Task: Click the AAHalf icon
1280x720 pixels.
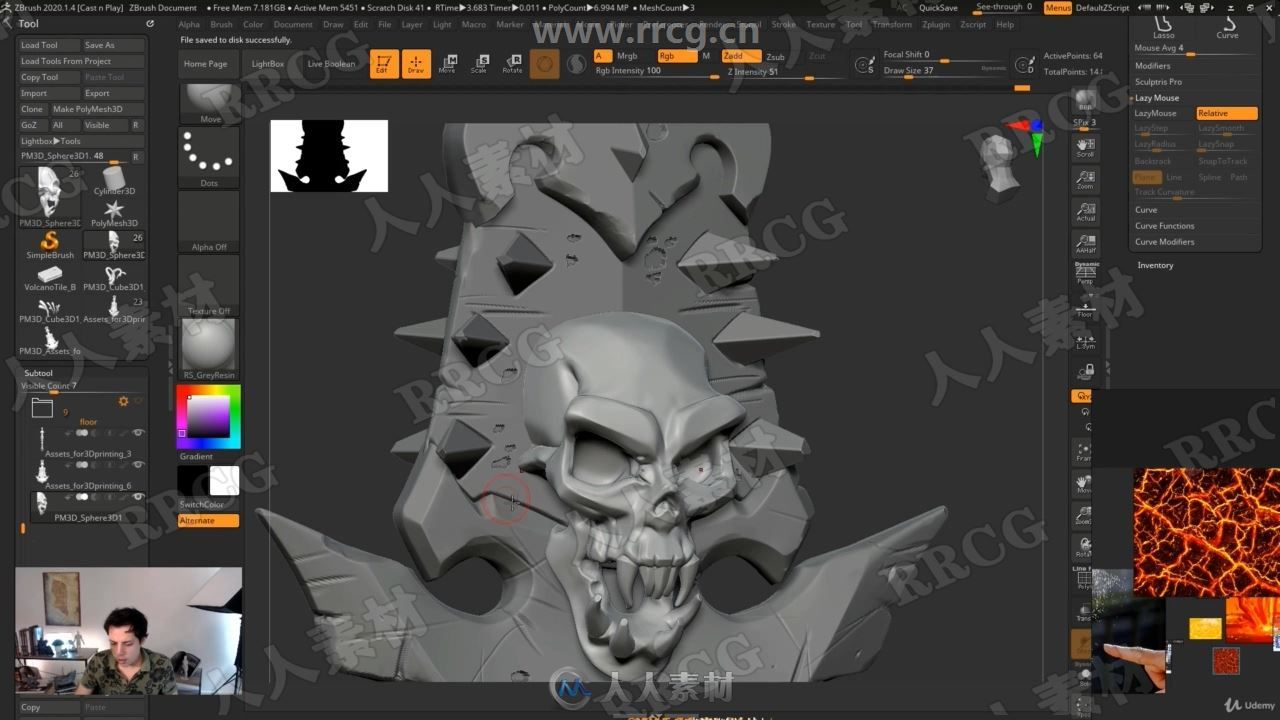Action: 1085,244
